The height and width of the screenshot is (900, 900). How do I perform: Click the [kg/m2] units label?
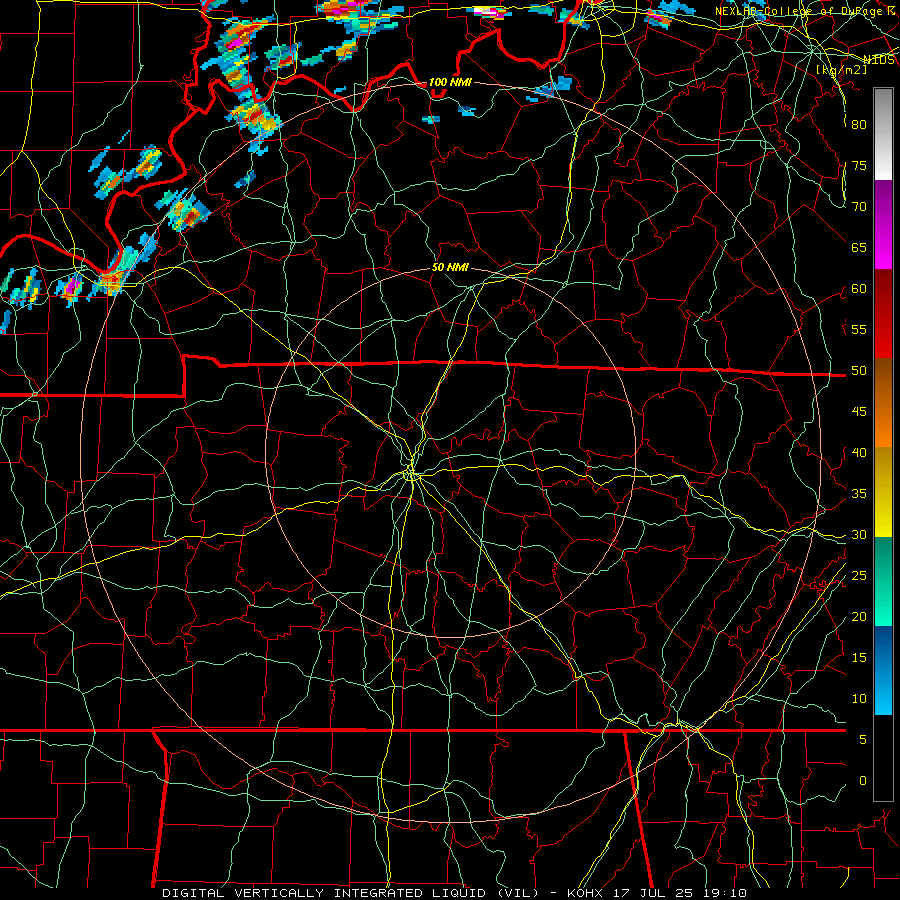(x=841, y=69)
